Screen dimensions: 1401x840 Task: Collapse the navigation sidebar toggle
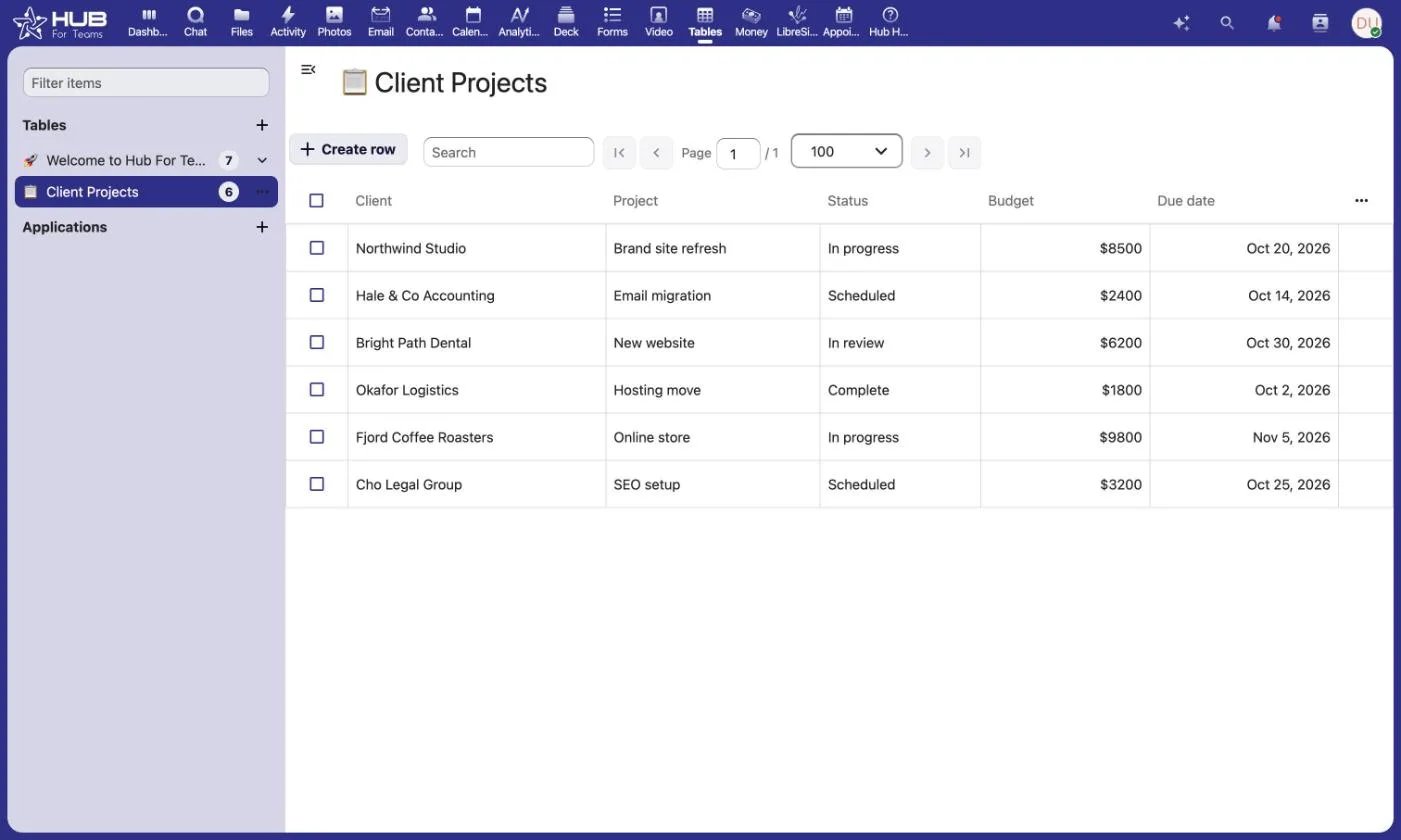click(x=308, y=69)
